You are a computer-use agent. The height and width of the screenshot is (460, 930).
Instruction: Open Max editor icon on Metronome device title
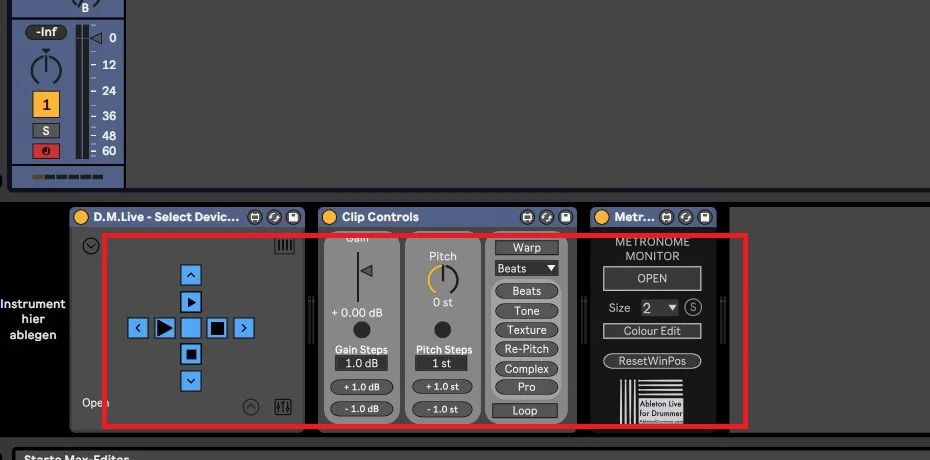pyautogui.click(x=667, y=217)
